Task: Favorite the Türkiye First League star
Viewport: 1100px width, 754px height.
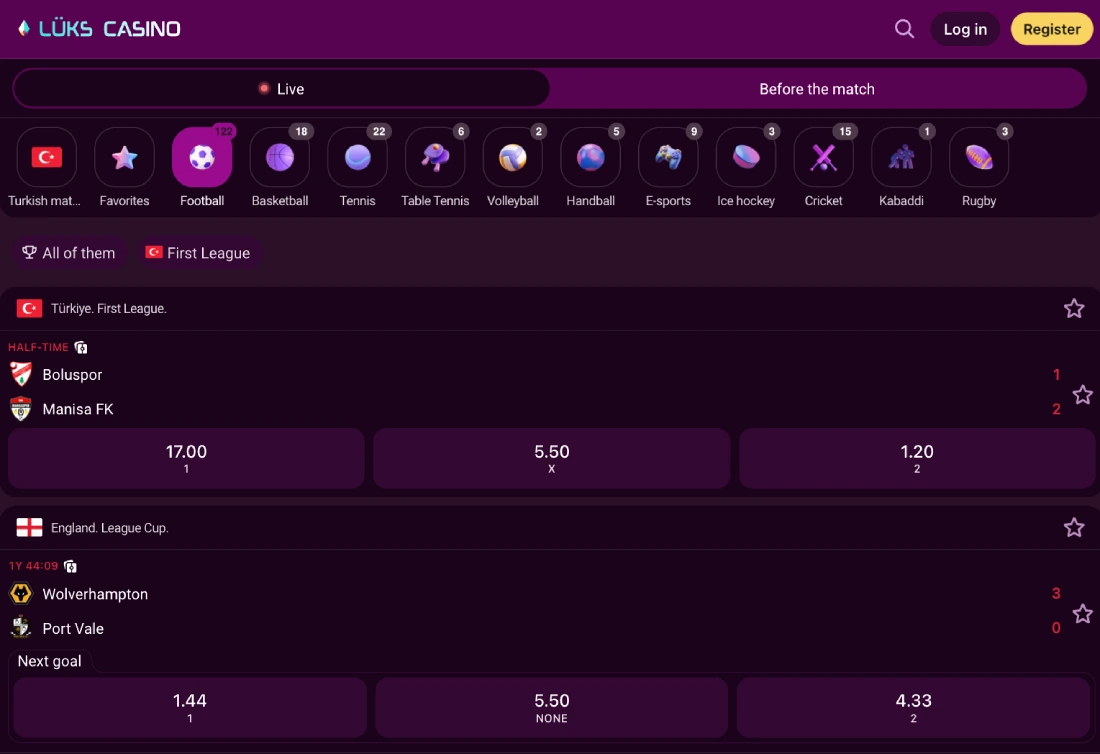Action: pos(1073,309)
